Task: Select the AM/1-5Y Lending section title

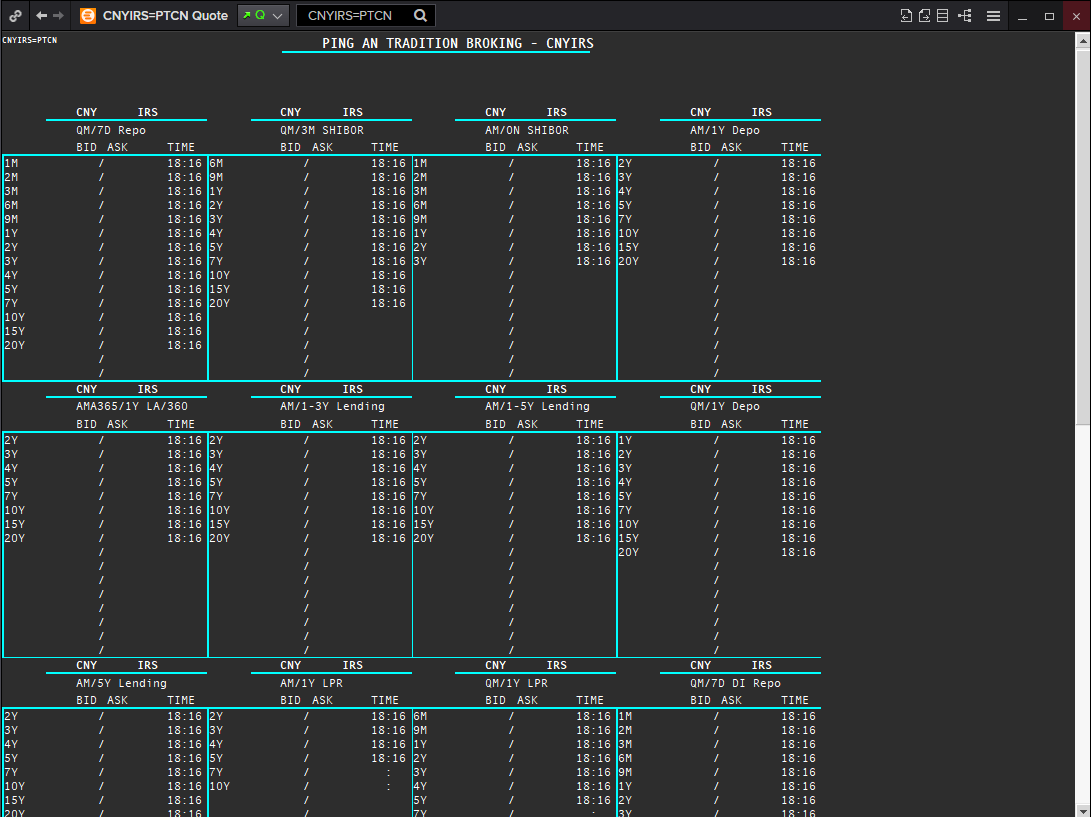Action: (537, 406)
